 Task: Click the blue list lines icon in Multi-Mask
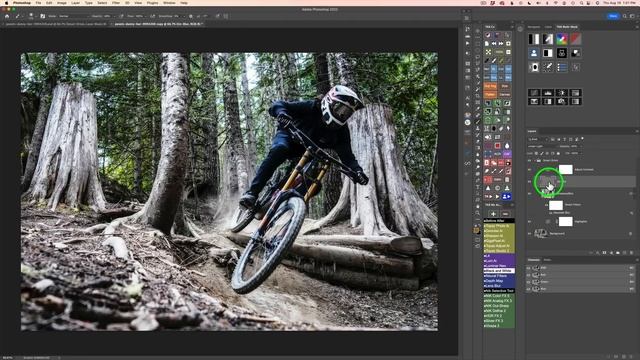click(x=562, y=67)
